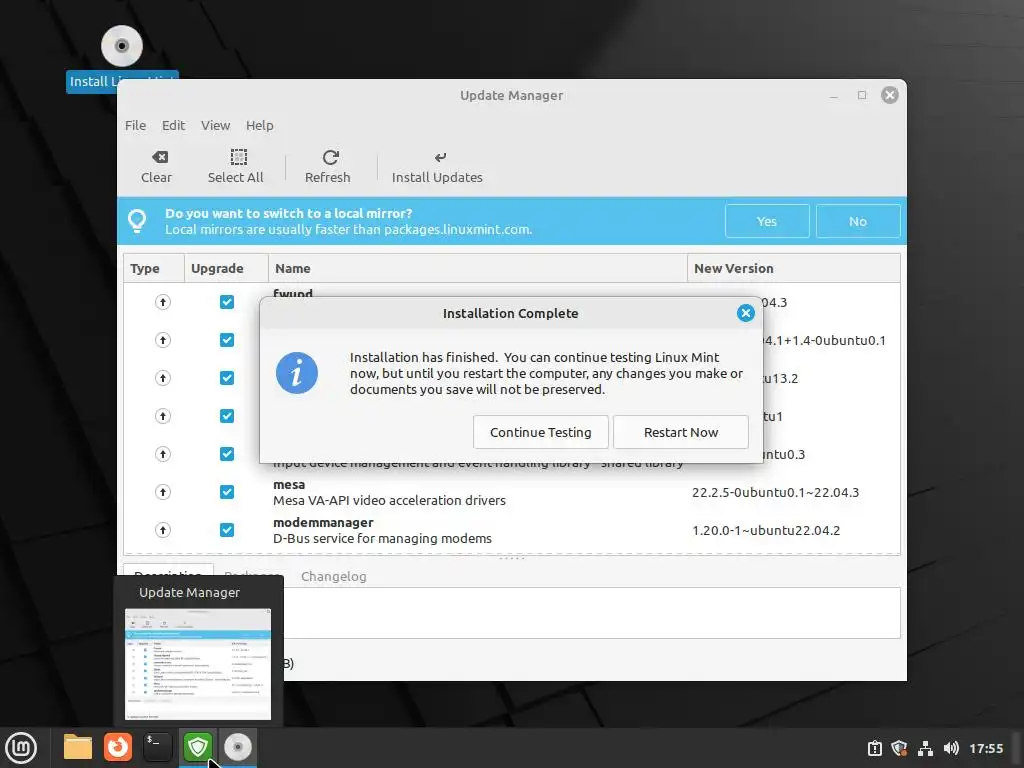Click the update type arrow for mesa row
Screen dimensions: 1024x768
163,492
